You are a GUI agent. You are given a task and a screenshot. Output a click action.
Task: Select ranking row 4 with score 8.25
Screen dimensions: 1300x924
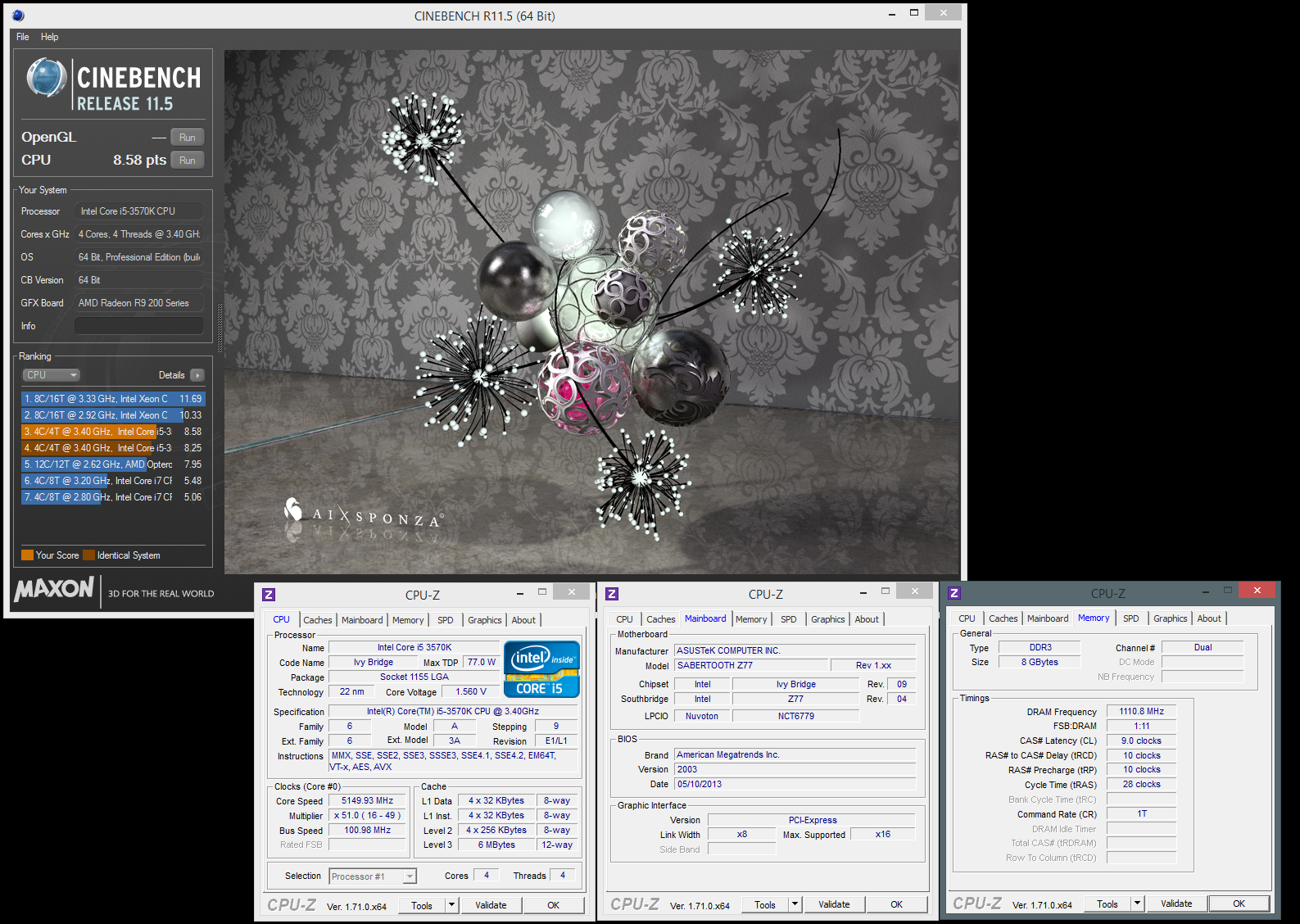tap(113, 448)
